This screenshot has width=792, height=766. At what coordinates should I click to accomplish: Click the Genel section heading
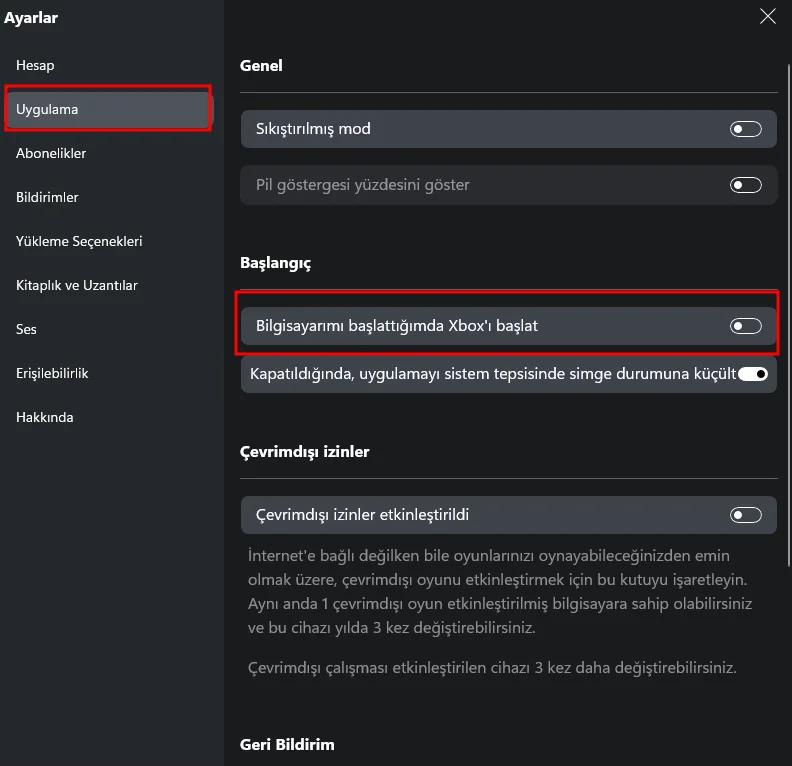pyautogui.click(x=262, y=66)
